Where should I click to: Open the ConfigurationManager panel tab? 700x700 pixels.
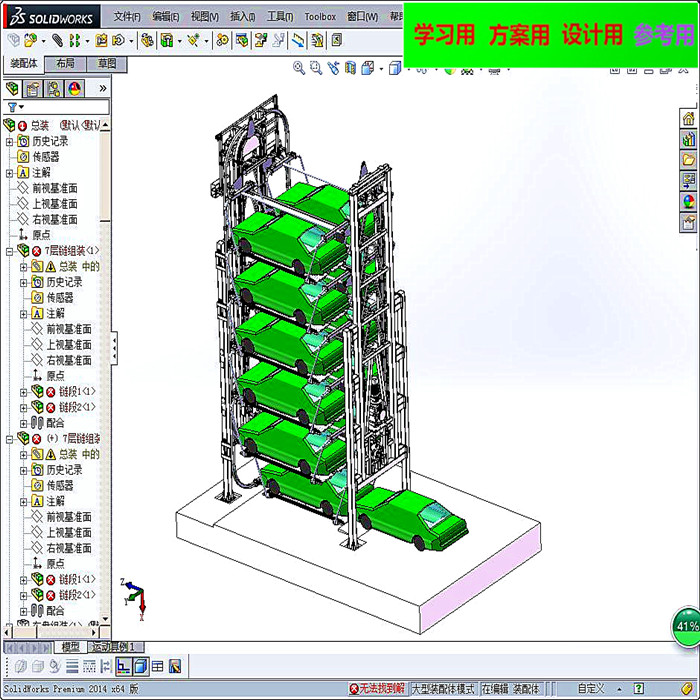click(x=54, y=89)
